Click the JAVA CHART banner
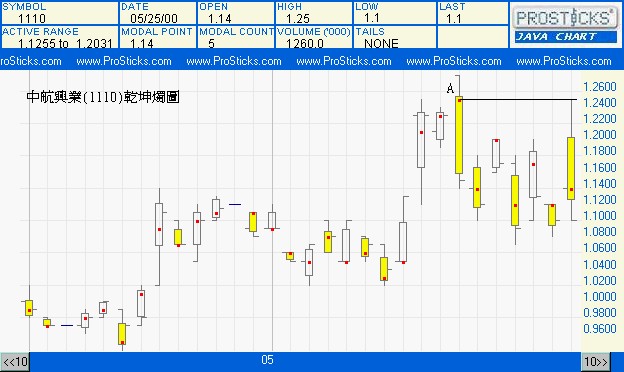The height and width of the screenshot is (372, 624). point(566,37)
